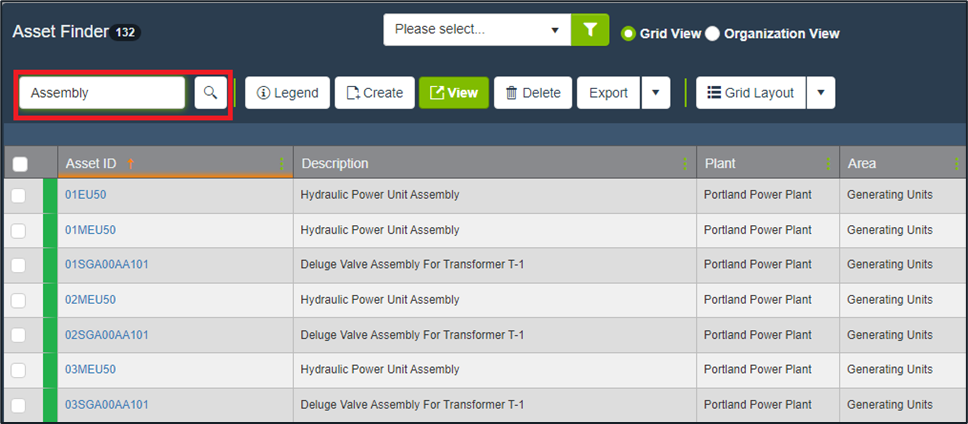This screenshot has height=424, width=968.
Task: Open asset link 01SGA00AA101
Action: 107,265
